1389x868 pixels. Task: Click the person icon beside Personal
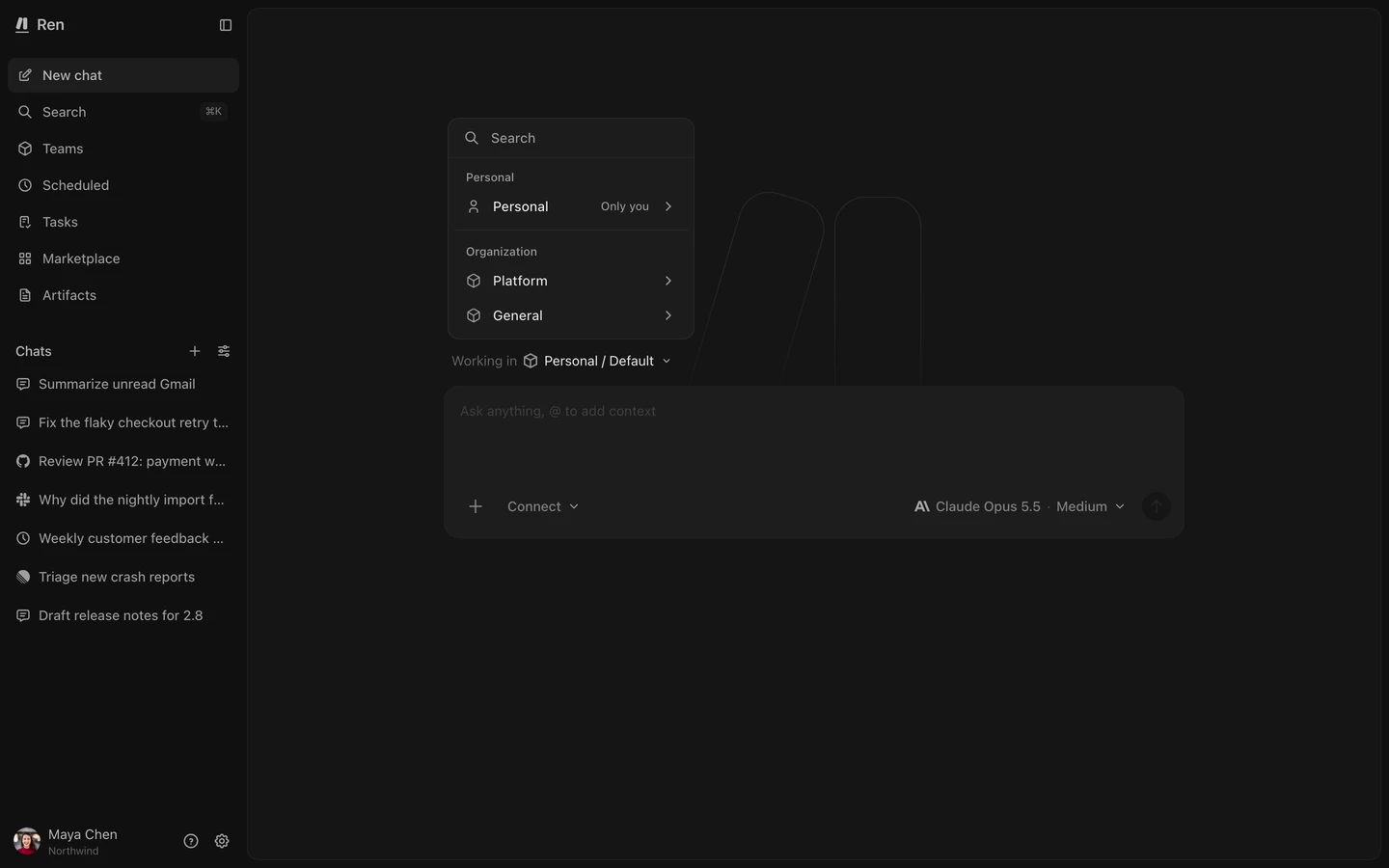point(474,206)
